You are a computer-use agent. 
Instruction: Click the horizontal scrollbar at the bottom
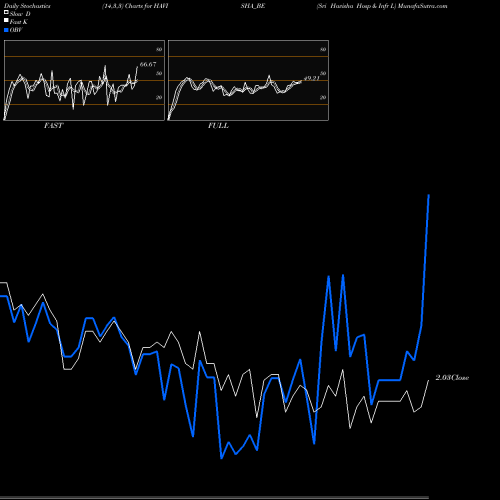pos(214,498)
